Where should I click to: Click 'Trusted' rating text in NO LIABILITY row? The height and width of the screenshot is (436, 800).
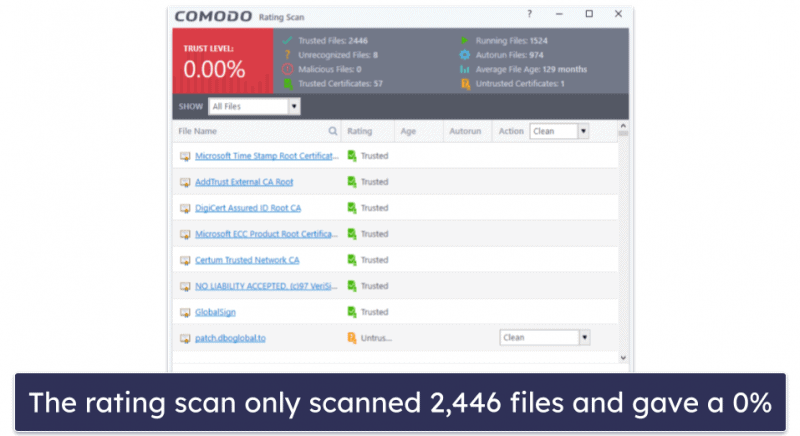pos(374,286)
